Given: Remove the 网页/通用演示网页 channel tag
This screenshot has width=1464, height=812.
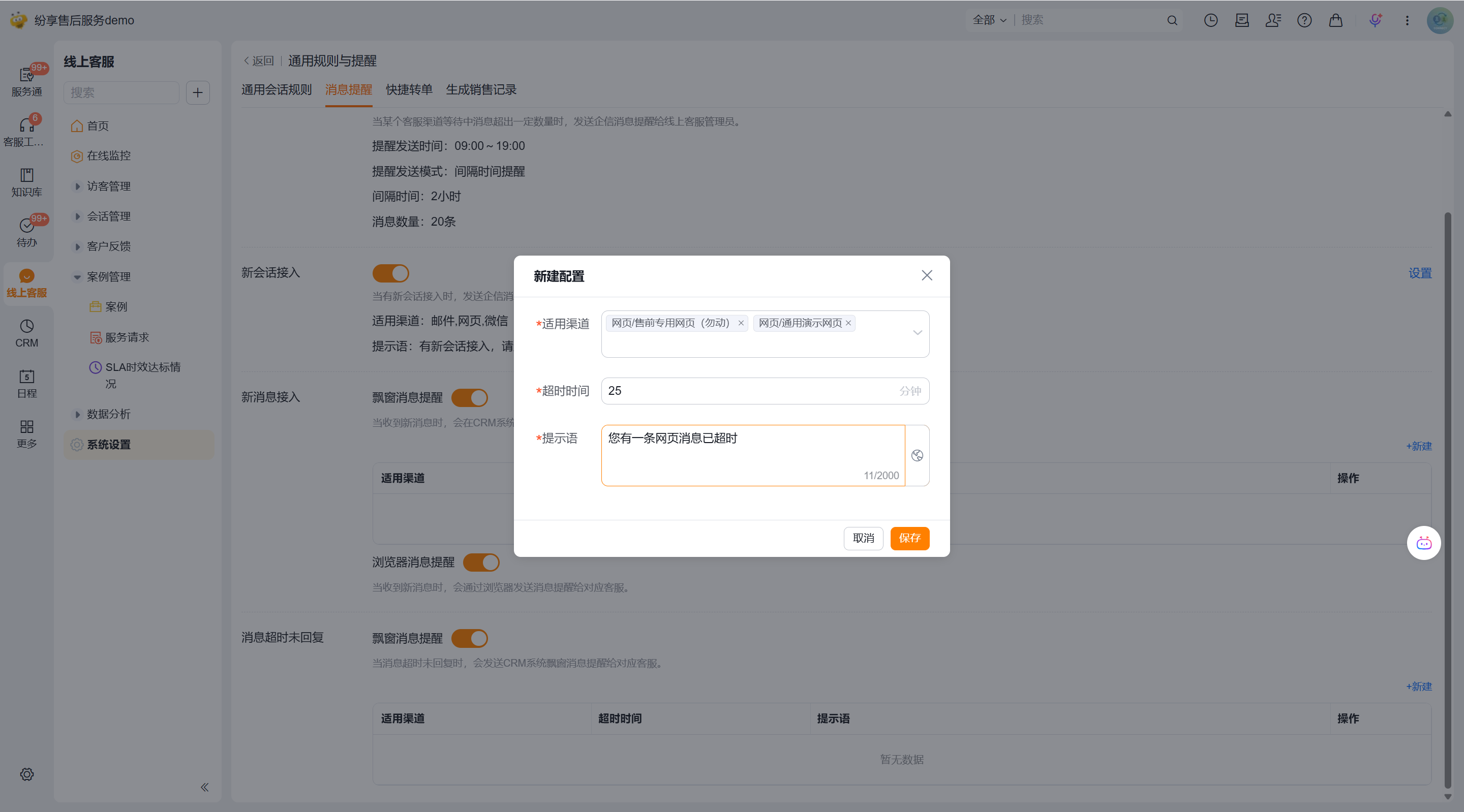Looking at the screenshot, I should (848, 323).
